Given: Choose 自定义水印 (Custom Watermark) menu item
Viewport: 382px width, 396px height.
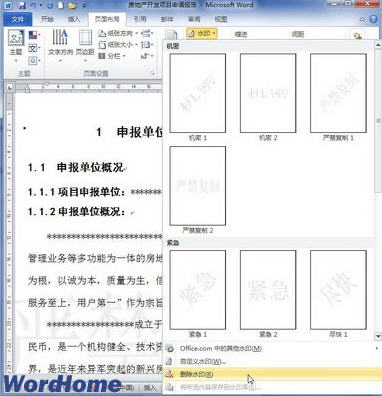Looking at the screenshot, I should (x=273, y=361).
